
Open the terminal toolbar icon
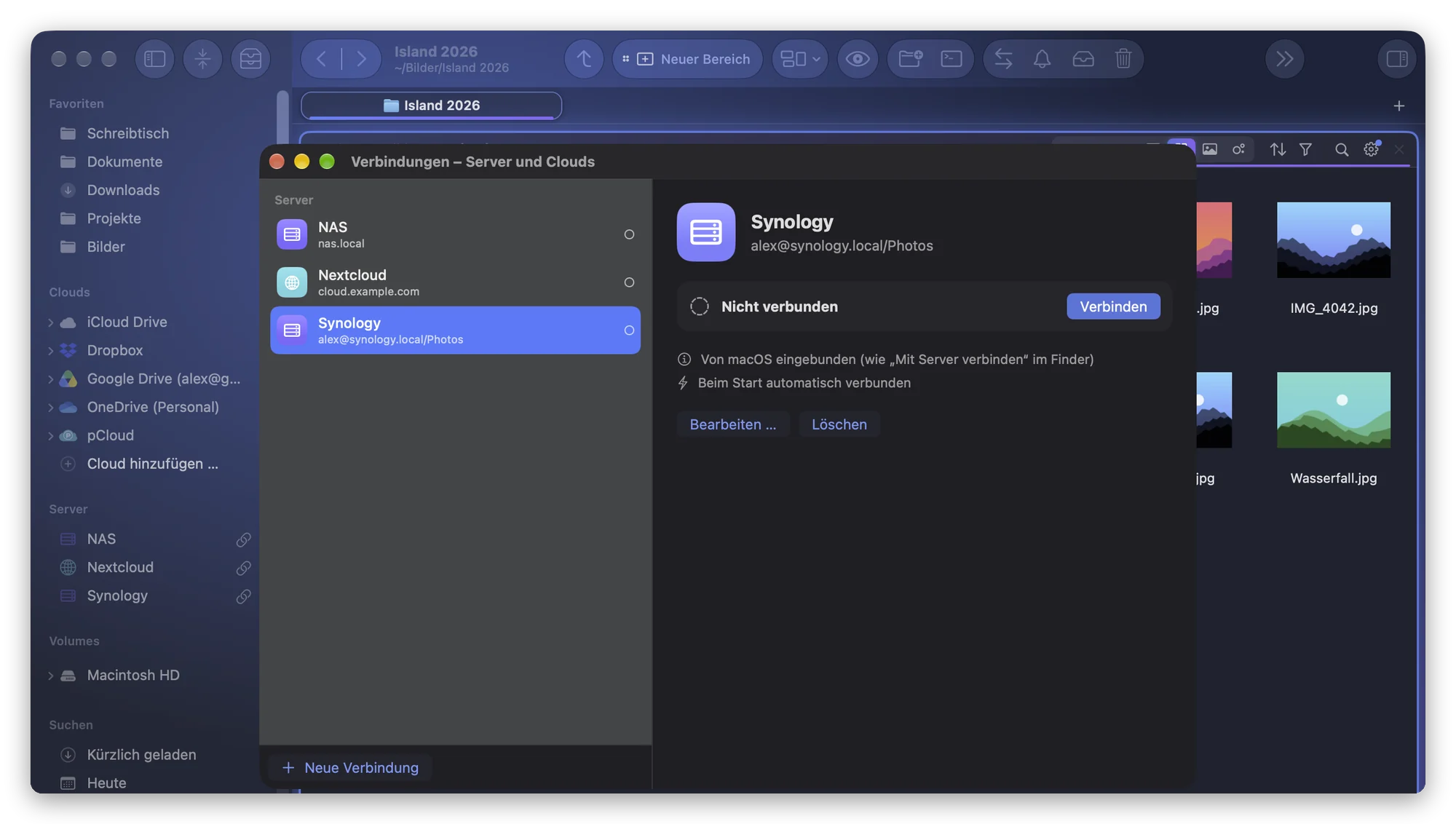951,59
